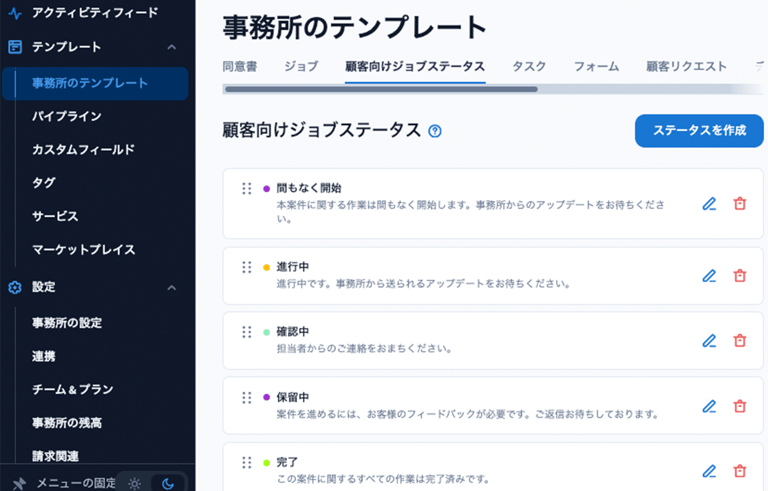The height and width of the screenshot is (491, 768).
Task: Switch to light mode with sun icon
Action: pyautogui.click(x=135, y=483)
